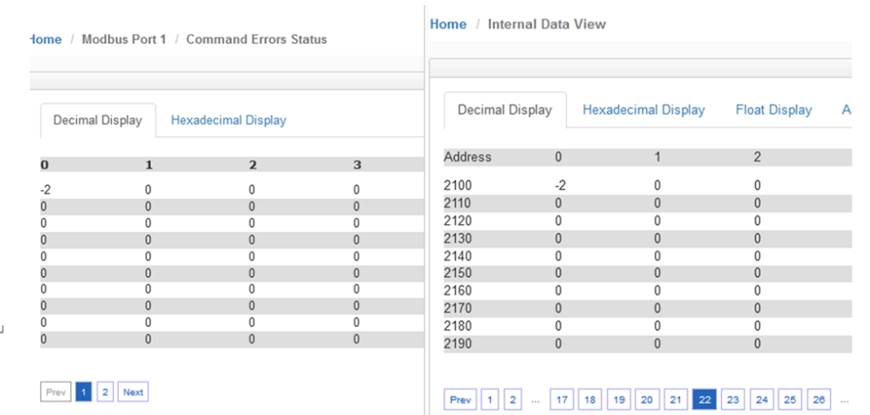Click the -2 value at address 2100
This screenshot has width=870, height=415.
coord(560,185)
